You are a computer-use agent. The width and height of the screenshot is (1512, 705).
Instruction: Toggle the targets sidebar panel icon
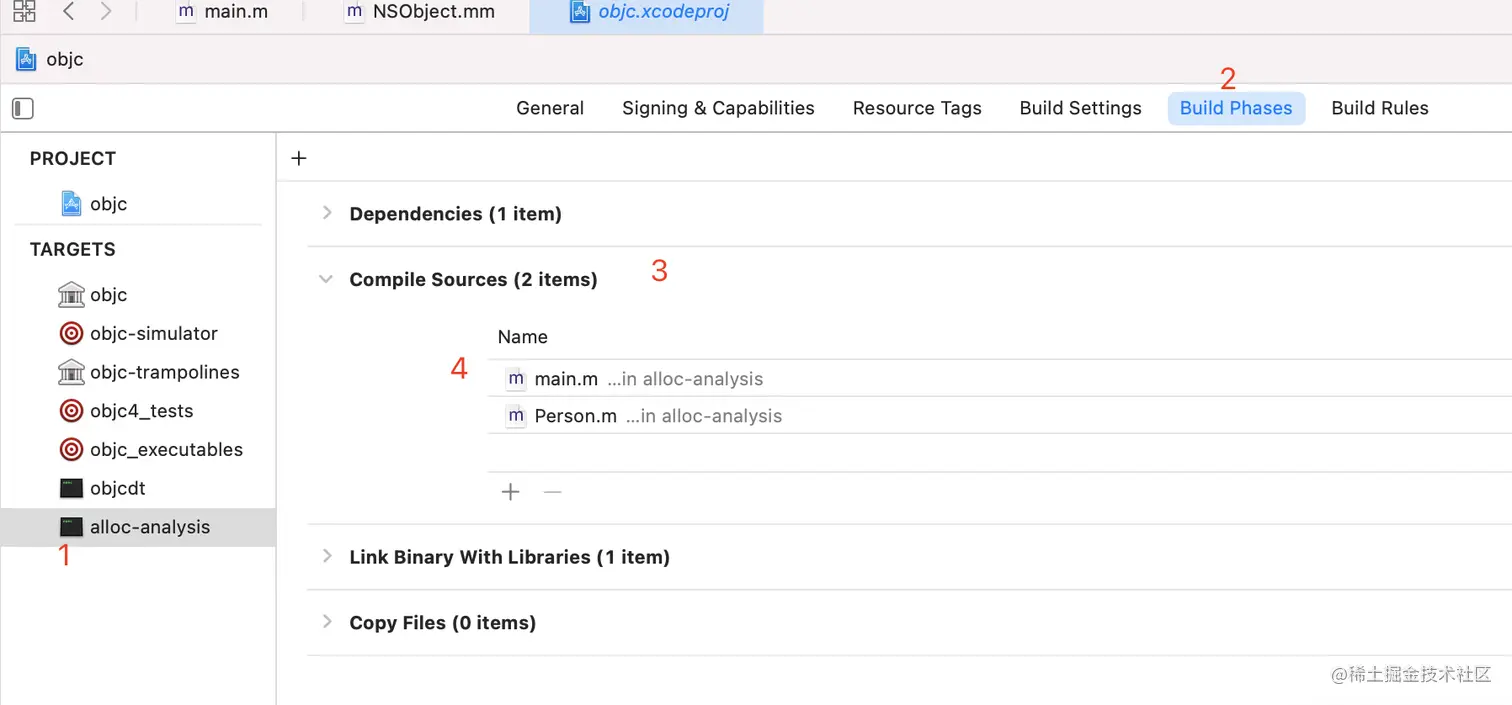[23, 108]
